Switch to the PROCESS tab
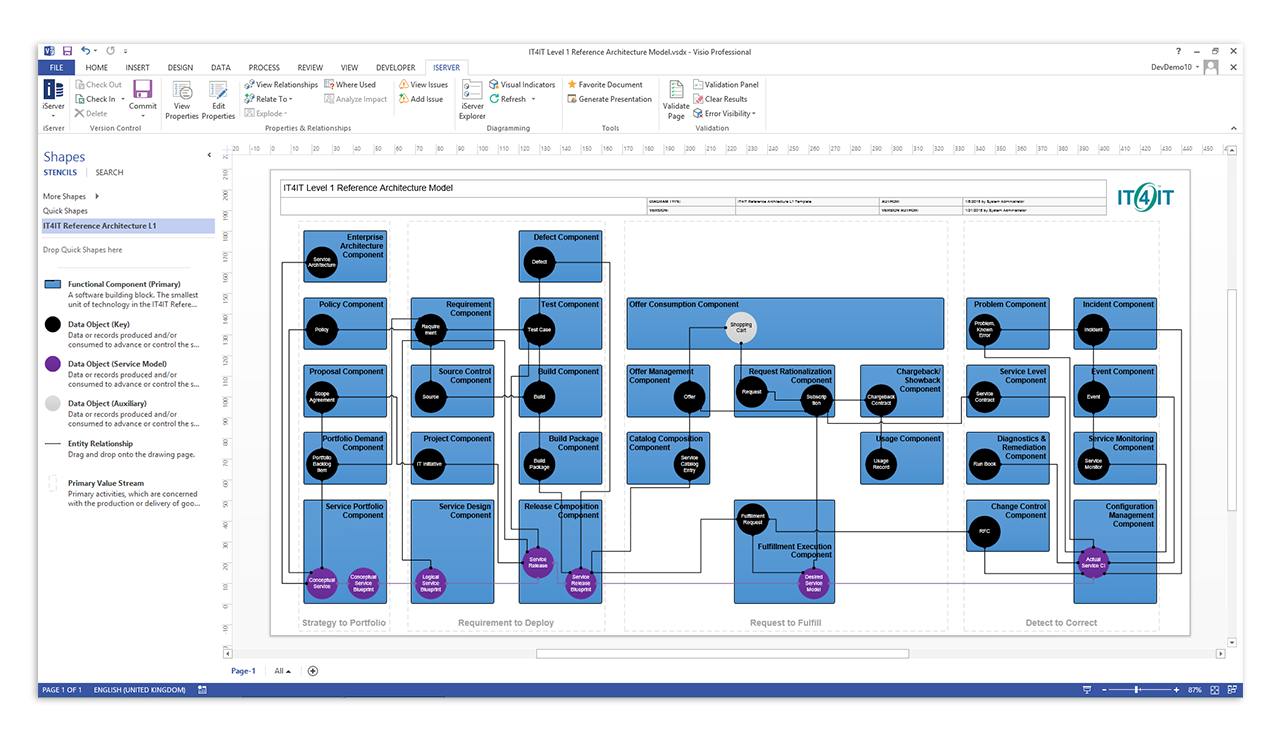 264,68
